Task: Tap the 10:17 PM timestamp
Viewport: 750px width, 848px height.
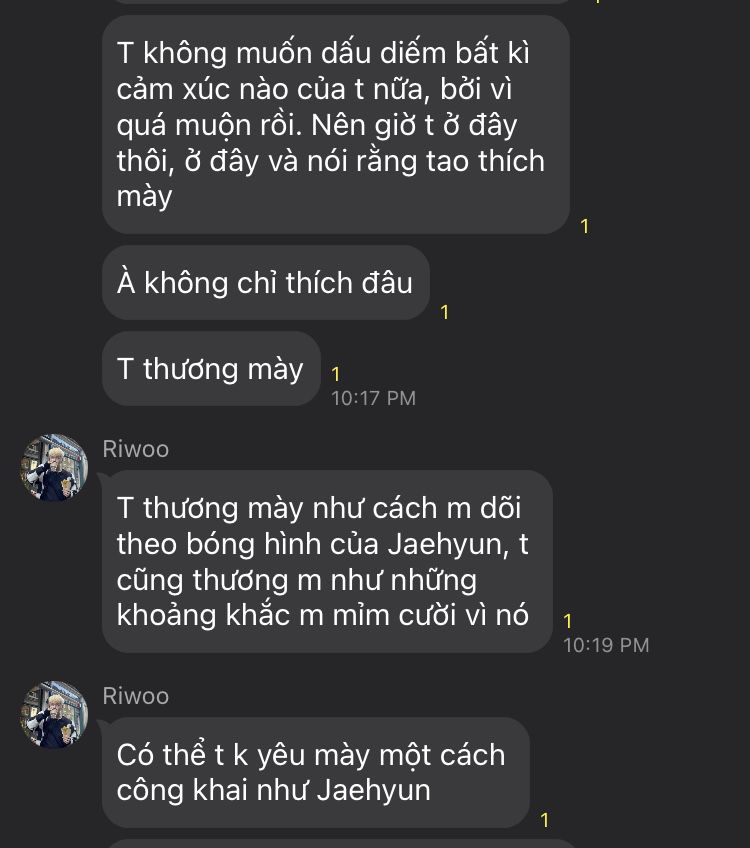Action: pyautogui.click(x=373, y=399)
